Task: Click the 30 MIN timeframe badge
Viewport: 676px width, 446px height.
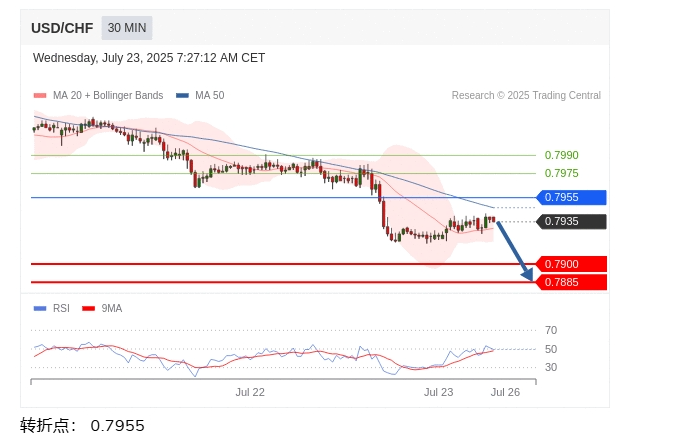Action: pyautogui.click(x=127, y=28)
